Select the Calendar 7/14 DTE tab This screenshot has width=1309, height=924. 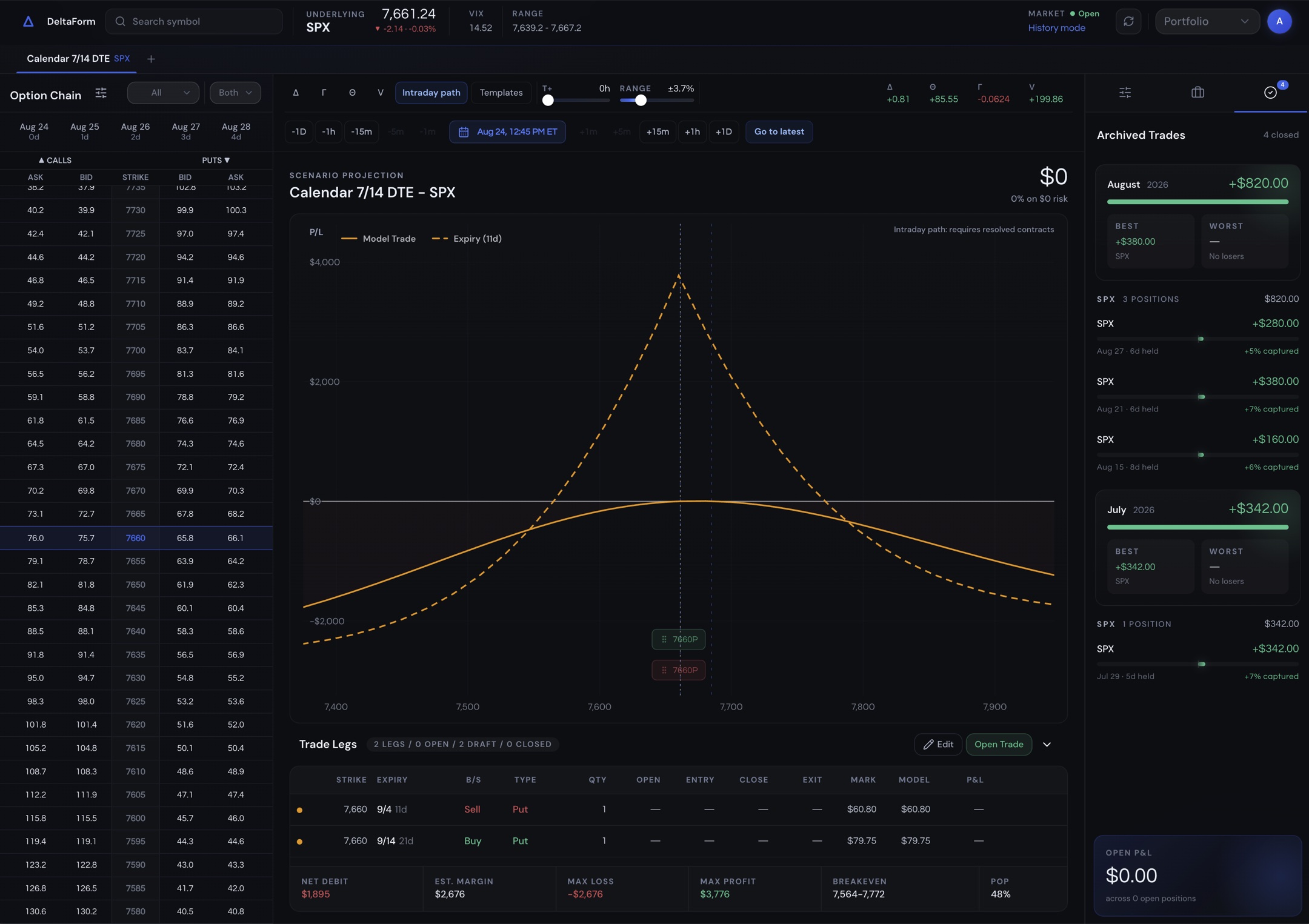point(78,59)
